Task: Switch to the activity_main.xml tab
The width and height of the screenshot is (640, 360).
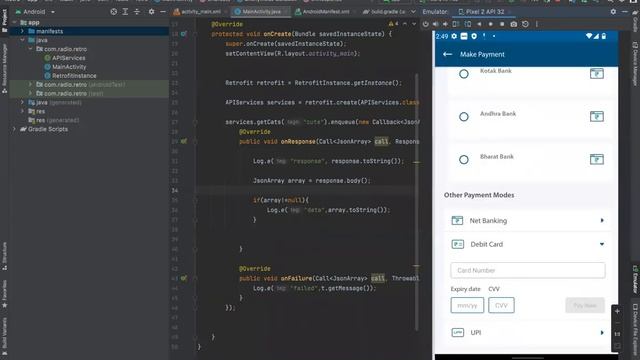Action: tap(200, 12)
